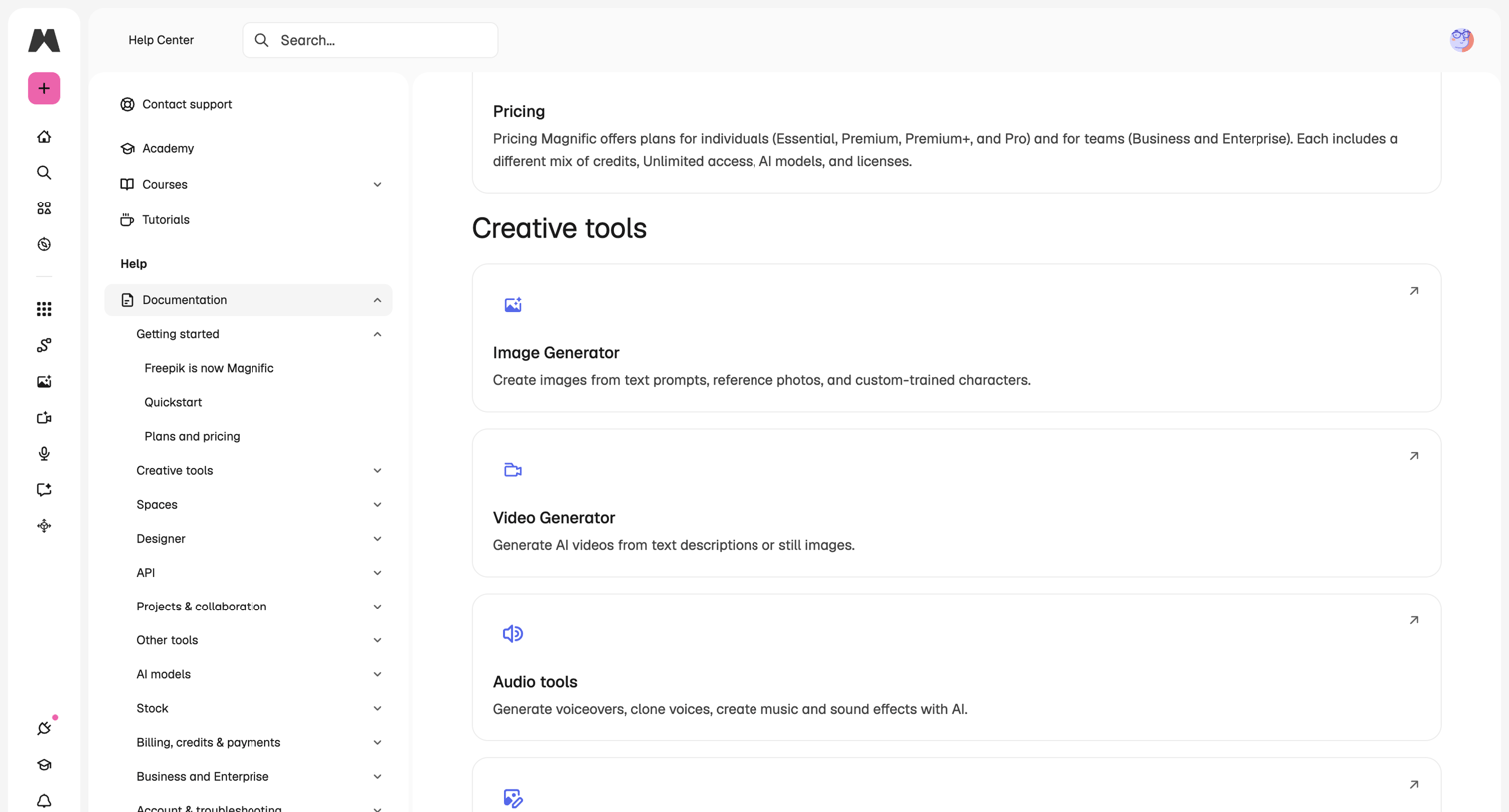This screenshot has height=812, width=1509.
Task: Open the bottom partial card's arrow link
Action: [1414, 785]
